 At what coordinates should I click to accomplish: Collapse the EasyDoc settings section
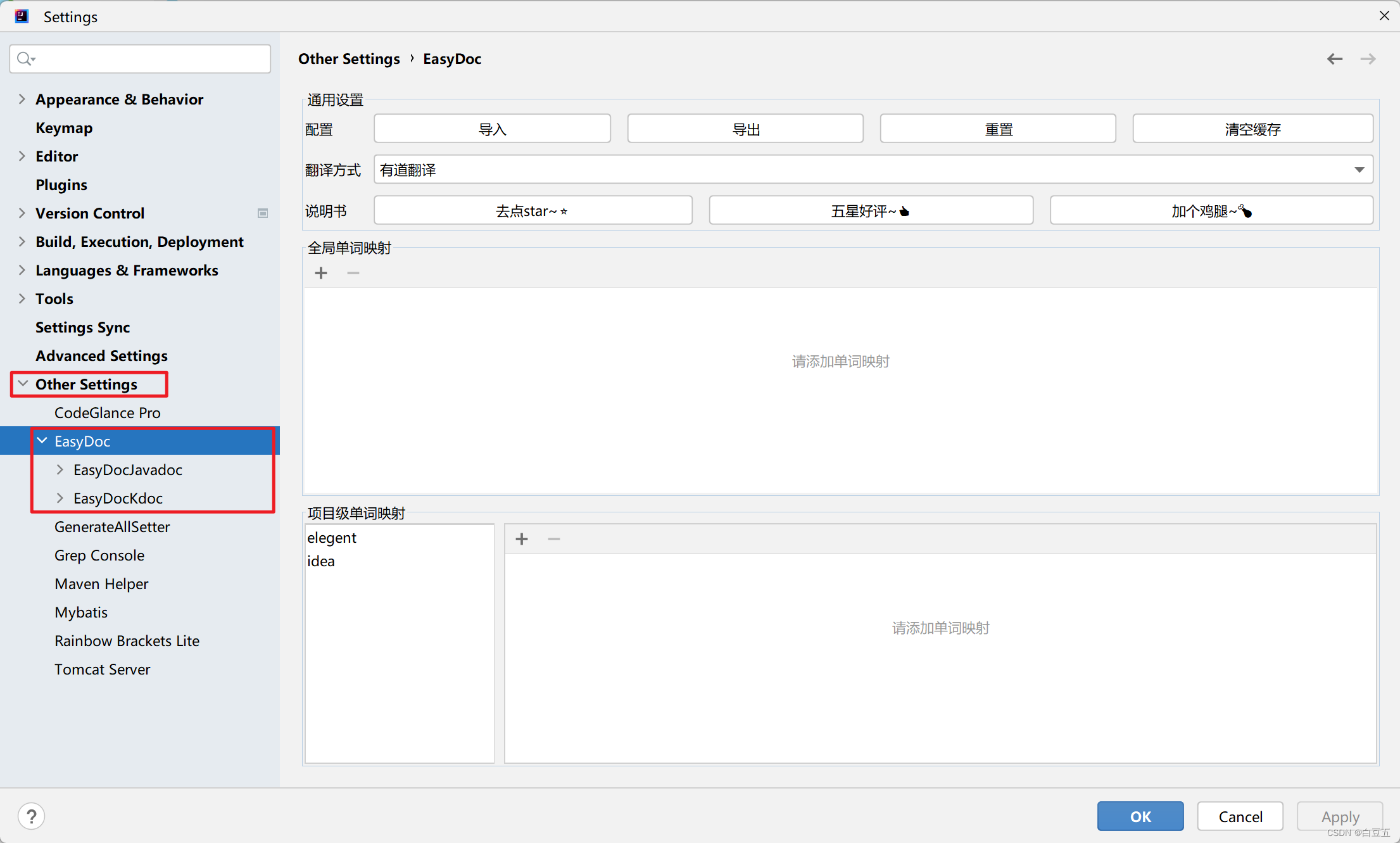(x=41, y=440)
